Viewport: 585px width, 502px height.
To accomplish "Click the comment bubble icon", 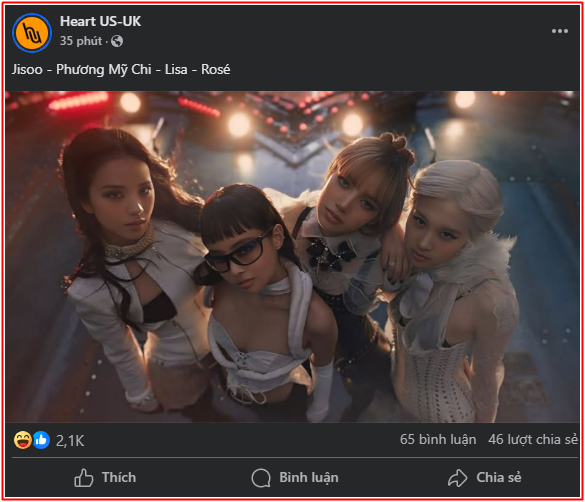I will (x=261, y=478).
